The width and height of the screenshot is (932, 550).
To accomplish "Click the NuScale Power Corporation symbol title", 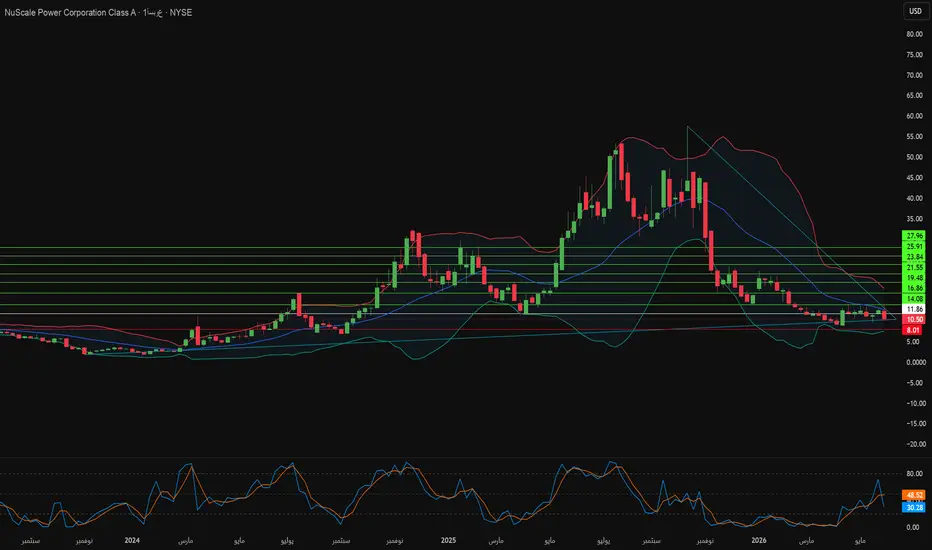I will [x=70, y=12].
